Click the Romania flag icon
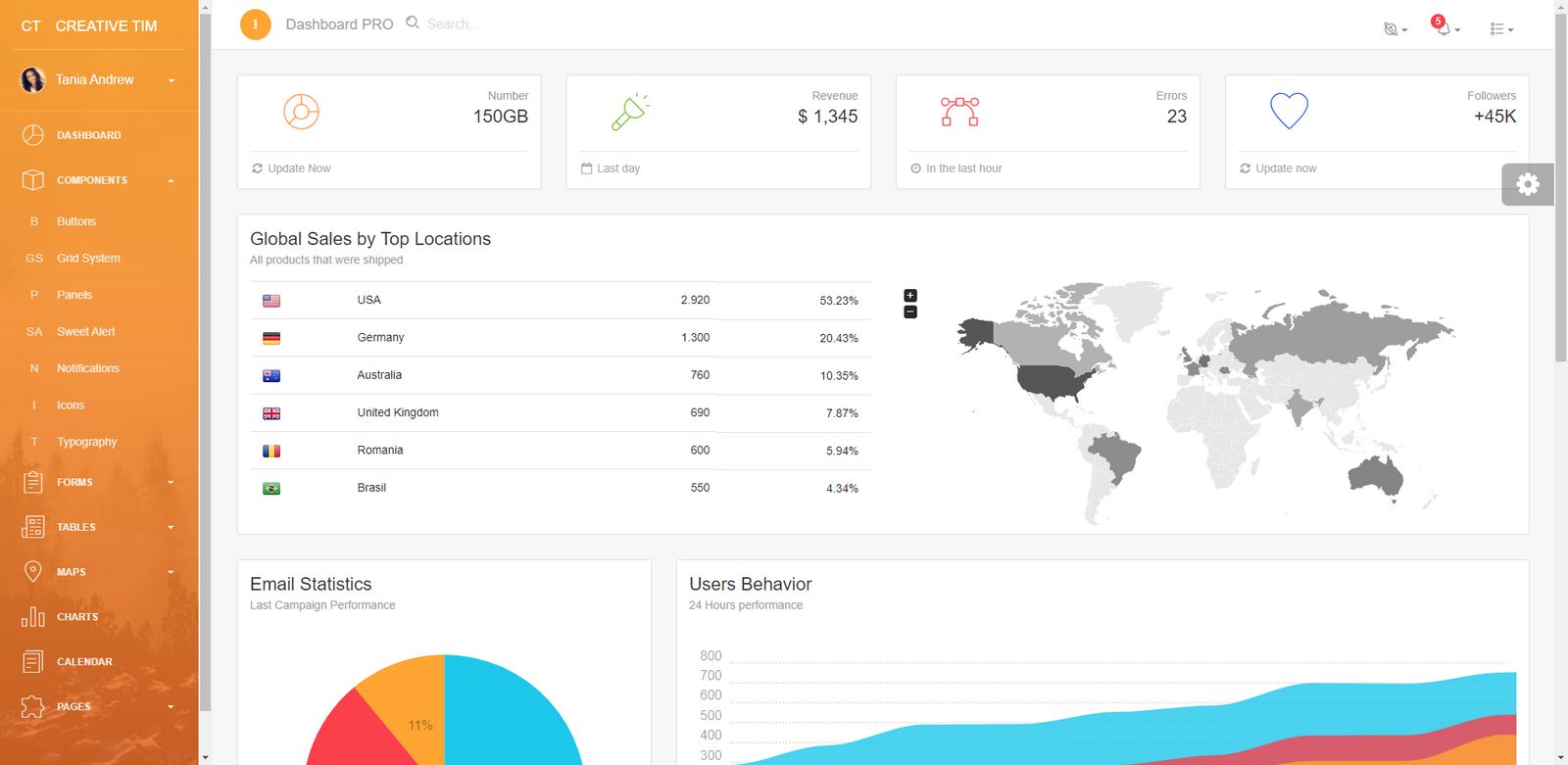The height and width of the screenshot is (765, 1568). point(271,451)
